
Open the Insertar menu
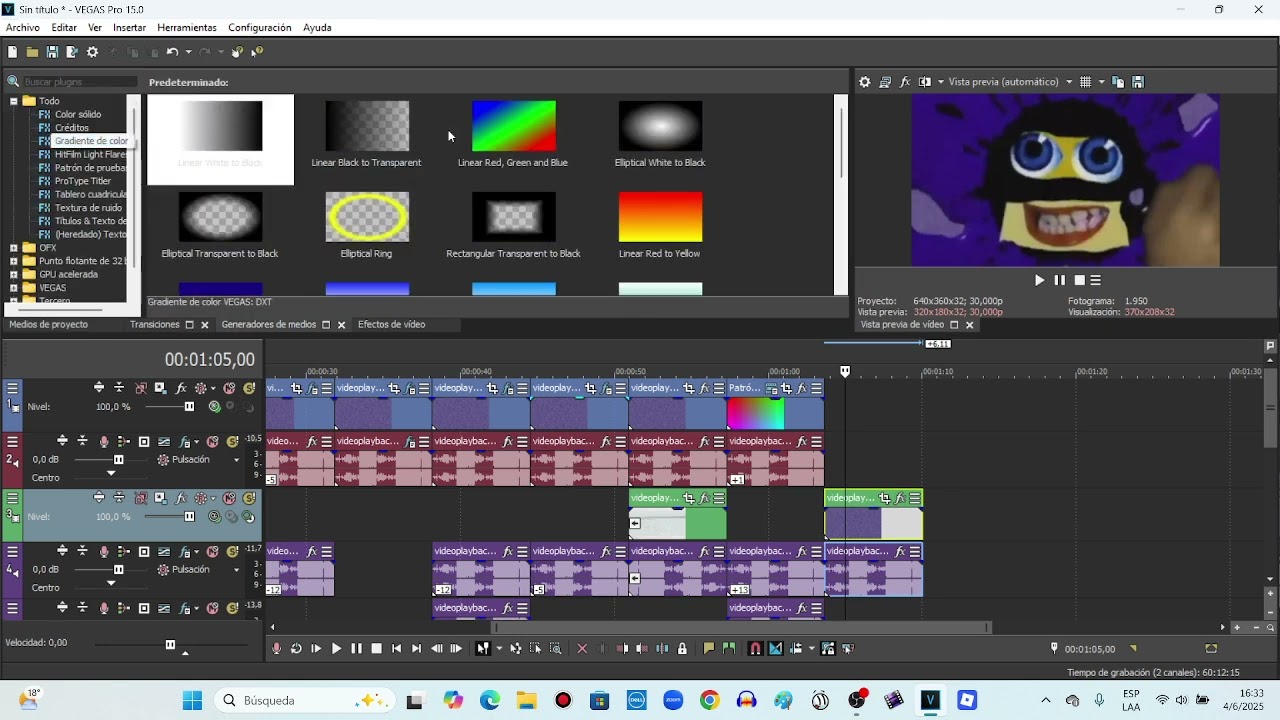coord(129,28)
